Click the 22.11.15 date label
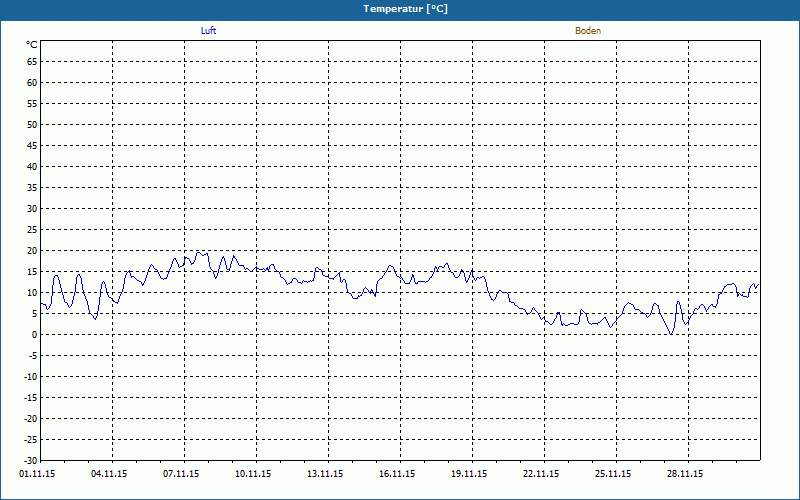The height and width of the screenshot is (500, 800). pos(541,474)
